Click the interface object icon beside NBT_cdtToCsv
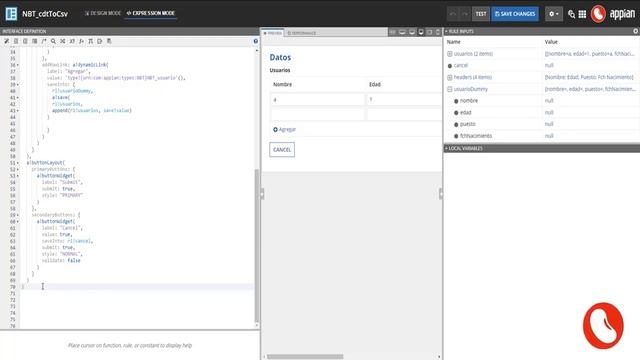This screenshot has height=360, width=640. point(11,13)
